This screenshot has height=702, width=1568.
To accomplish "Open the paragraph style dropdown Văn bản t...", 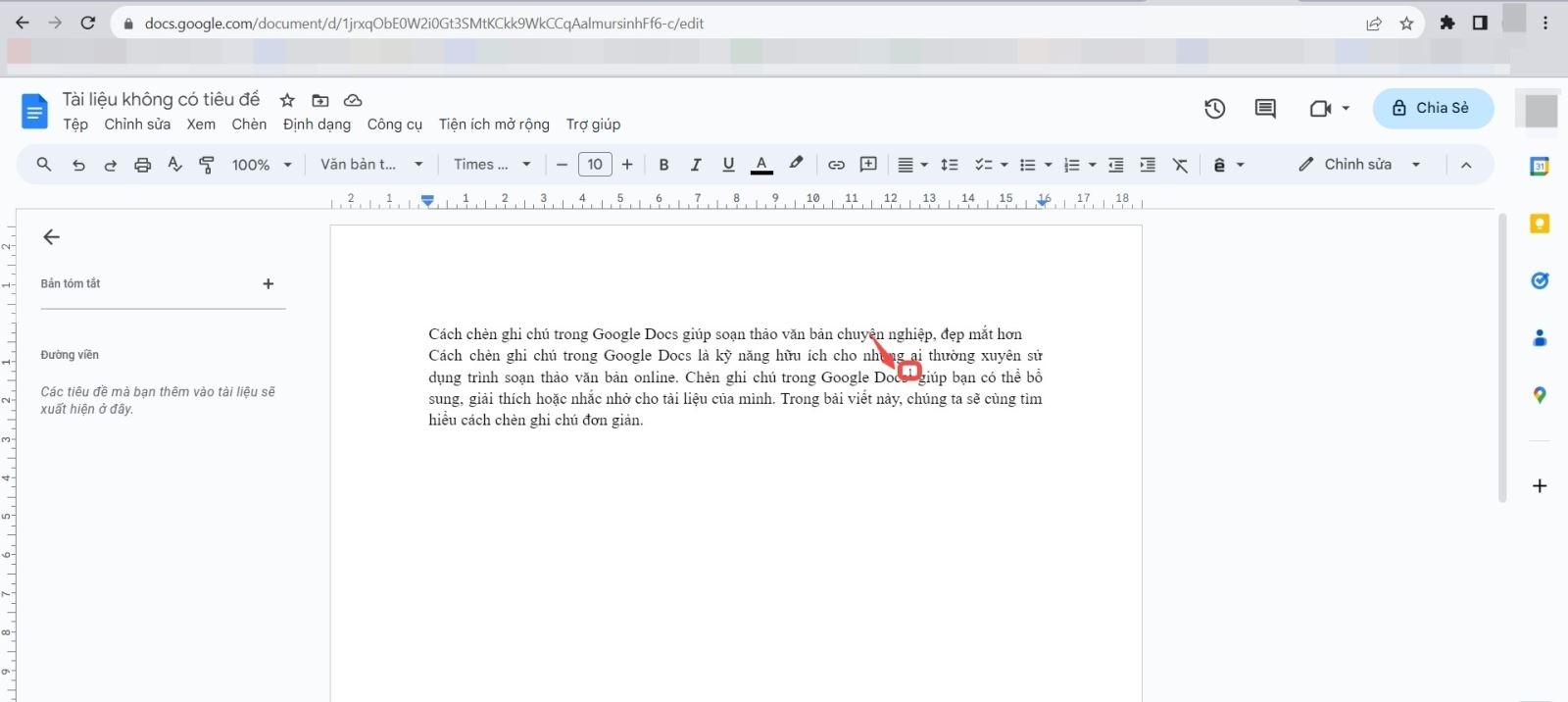I will (371, 165).
